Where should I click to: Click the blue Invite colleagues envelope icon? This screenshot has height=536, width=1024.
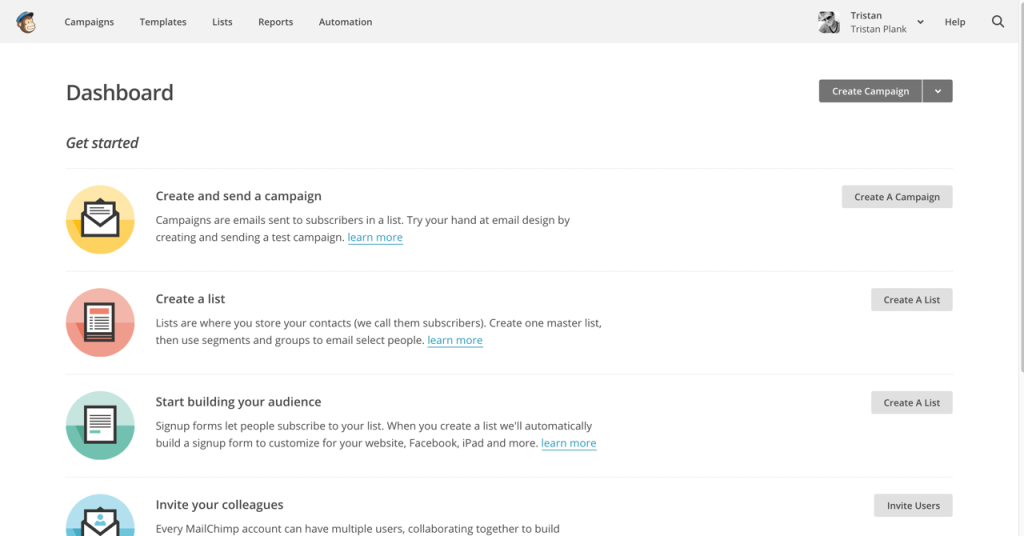tap(100, 515)
